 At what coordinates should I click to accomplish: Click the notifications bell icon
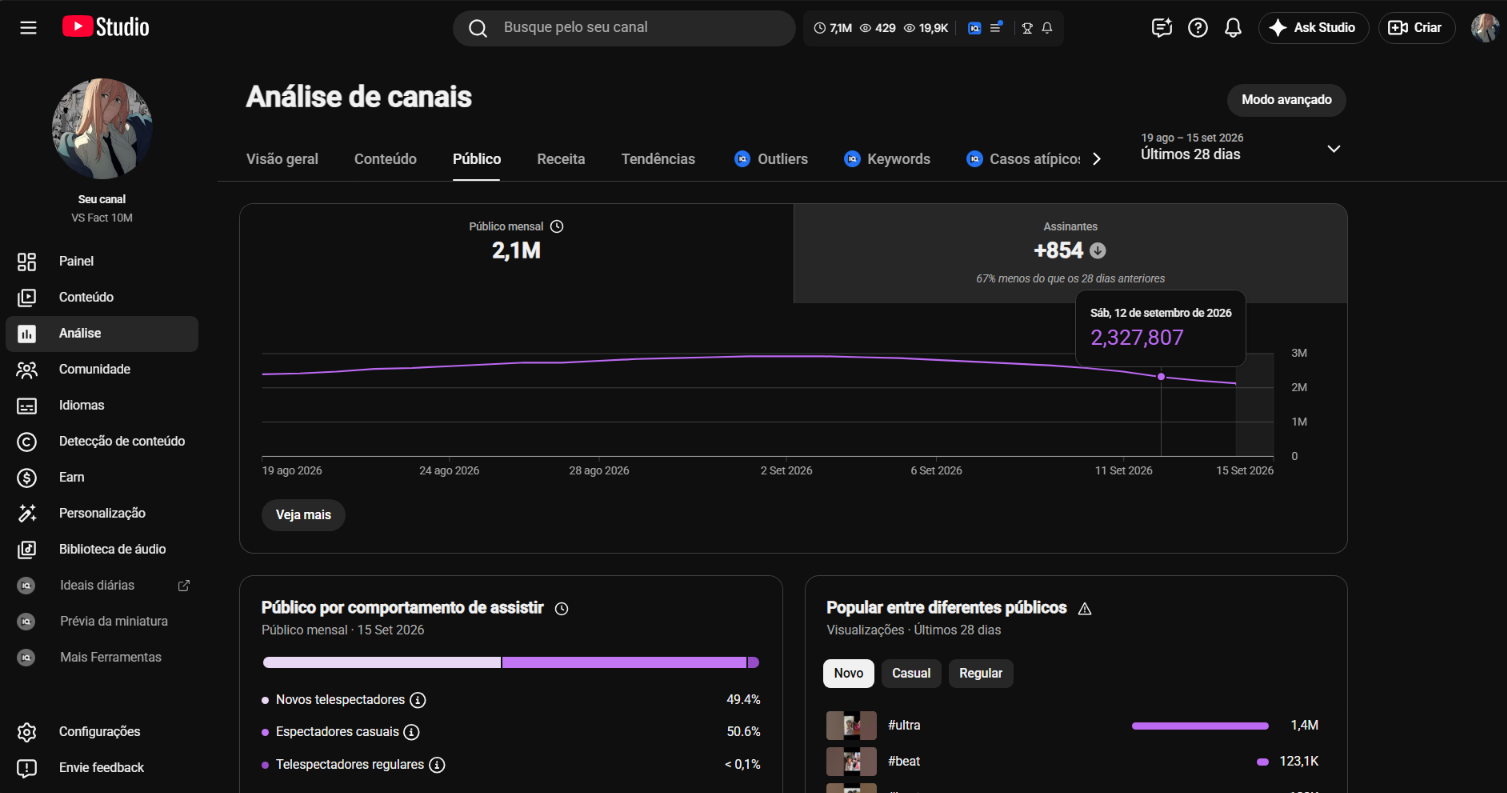pos(1233,28)
